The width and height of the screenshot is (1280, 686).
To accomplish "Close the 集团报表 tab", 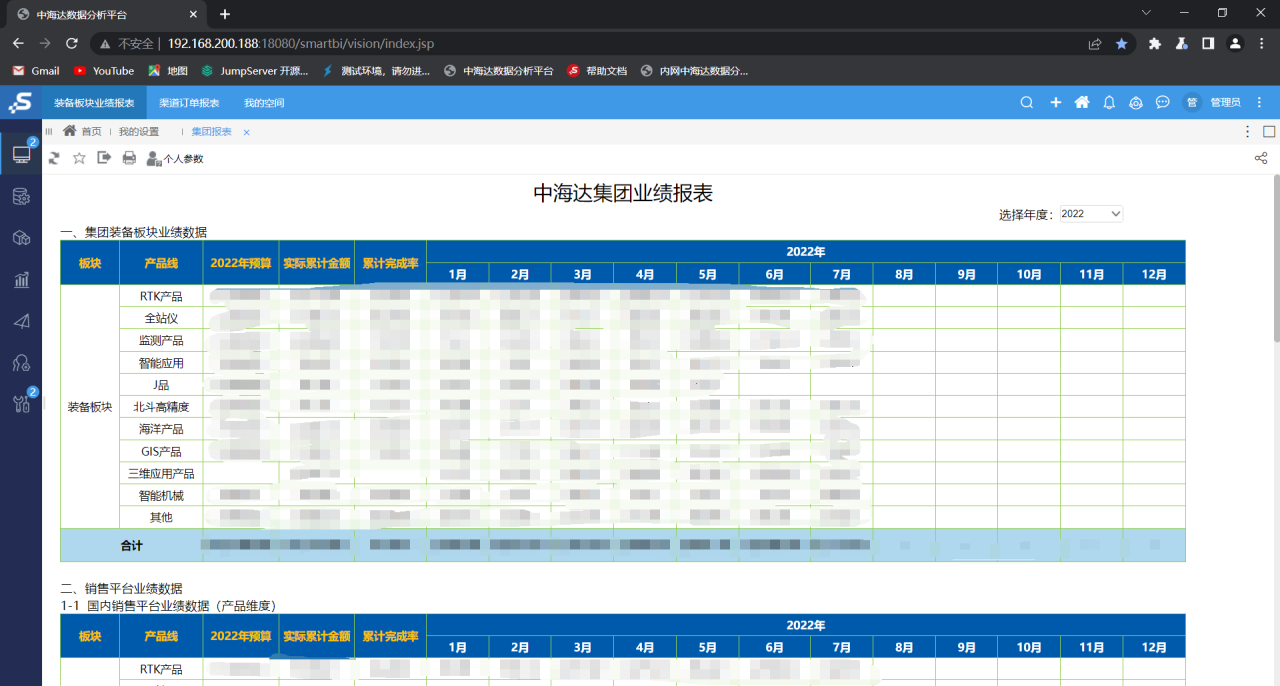I will click(247, 132).
